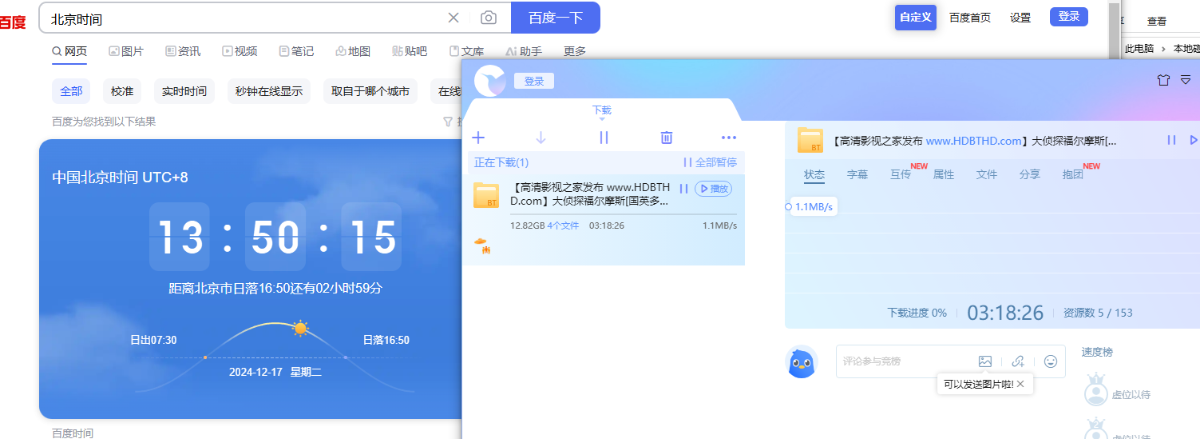Click the camera image search icon in Baidu
This screenshot has height=439, width=1200.
(x=488, y=18)
